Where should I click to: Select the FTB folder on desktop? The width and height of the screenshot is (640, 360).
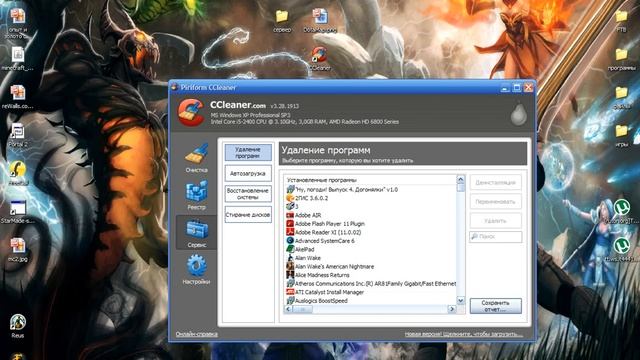tap(621, 21)
